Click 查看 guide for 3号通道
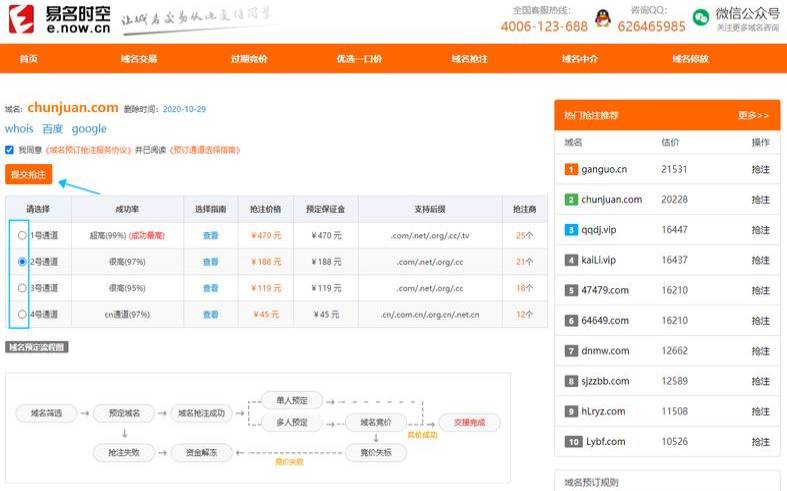Viewport: 787px width, 491px height. 210,288
